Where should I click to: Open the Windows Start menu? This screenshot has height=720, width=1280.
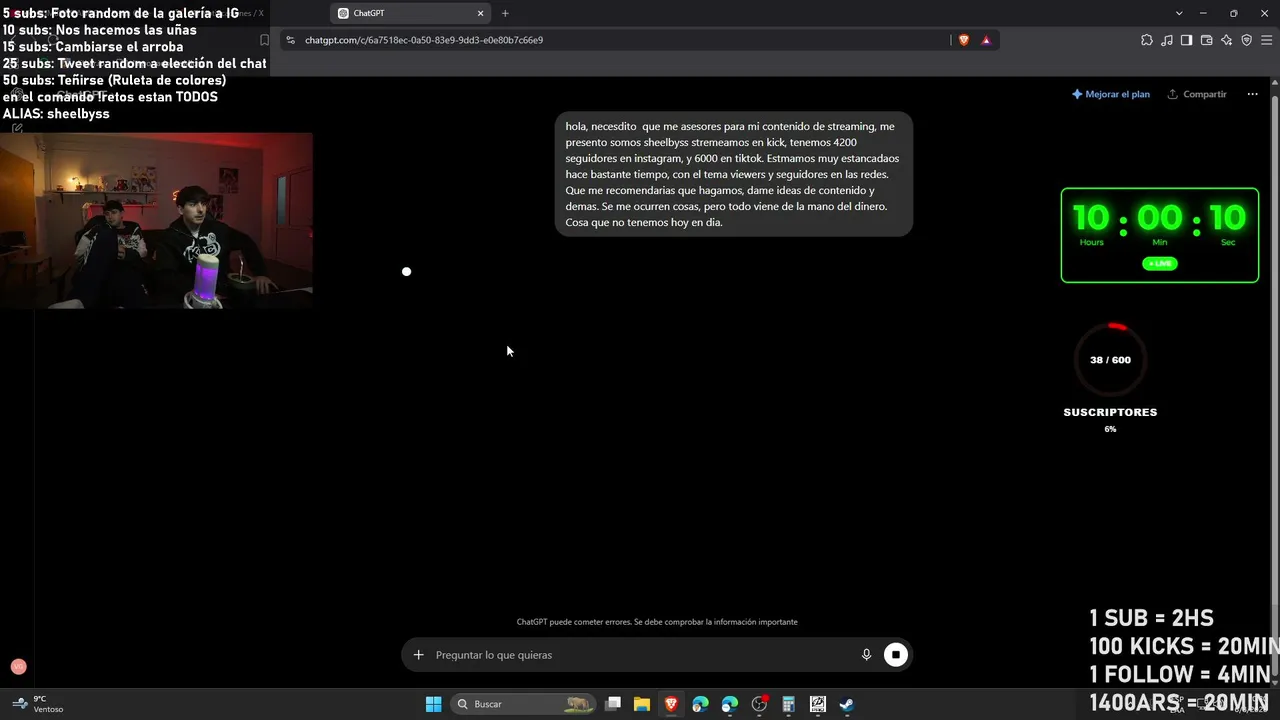pyautogui.click(x=433, y=704)
